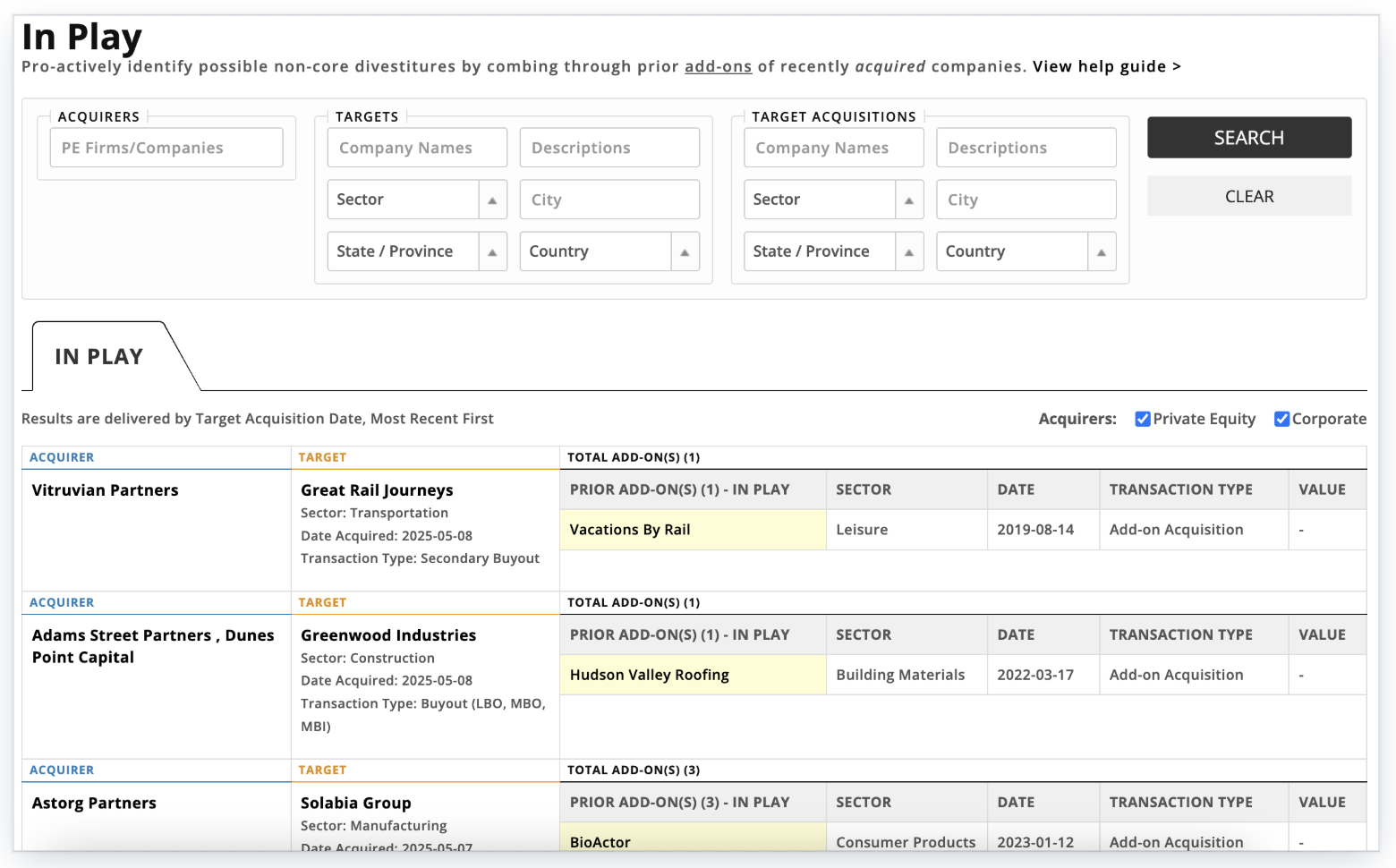The image size is (1396, 868).
Task: Click the CLEAR button
Action: pos(1248,196)
